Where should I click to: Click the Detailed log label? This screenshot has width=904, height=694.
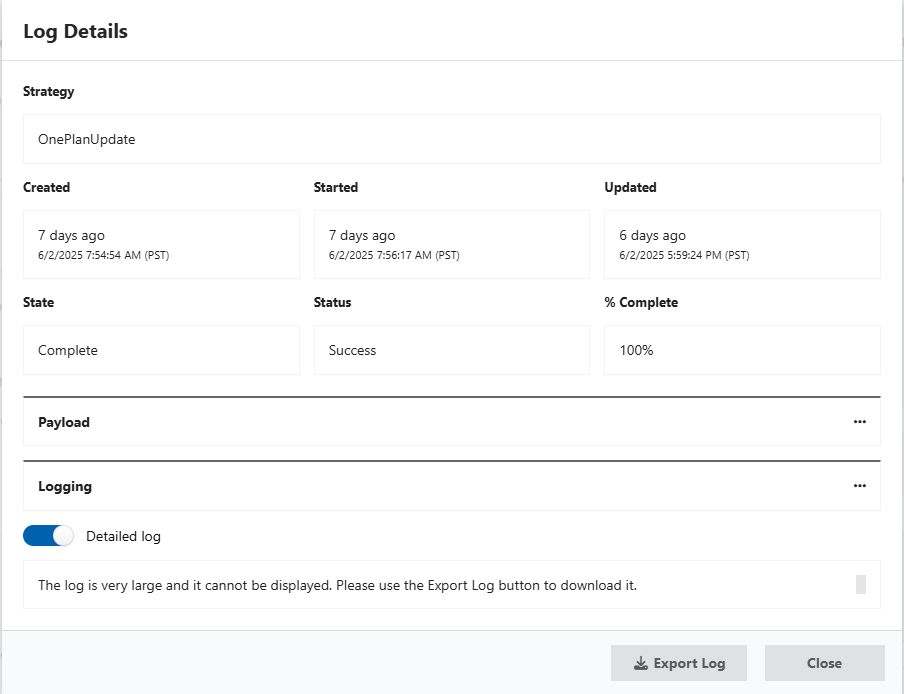(x=123, y=536)
